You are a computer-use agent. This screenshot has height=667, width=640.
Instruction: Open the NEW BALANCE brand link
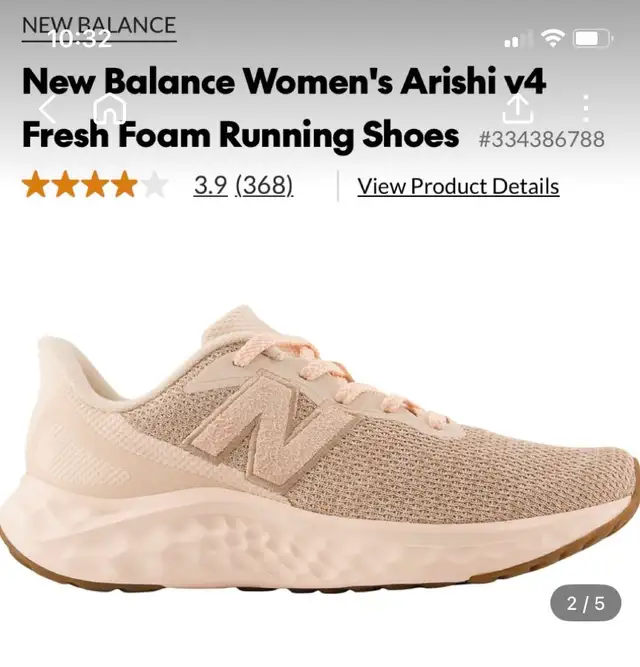99,26
